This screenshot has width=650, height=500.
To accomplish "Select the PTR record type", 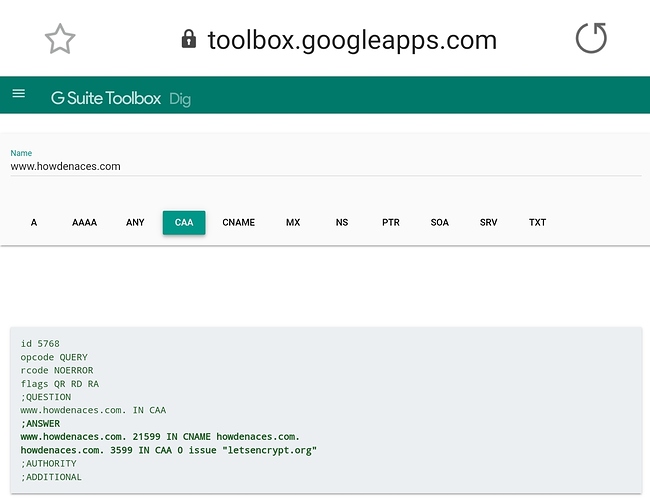I will tap(391, 223).
